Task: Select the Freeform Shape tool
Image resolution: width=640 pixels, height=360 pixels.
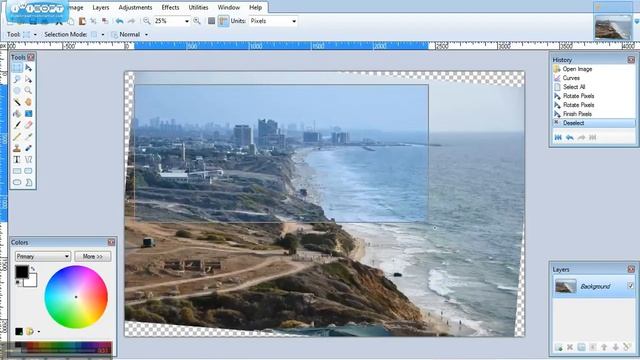Action: (x=29, y=182)
